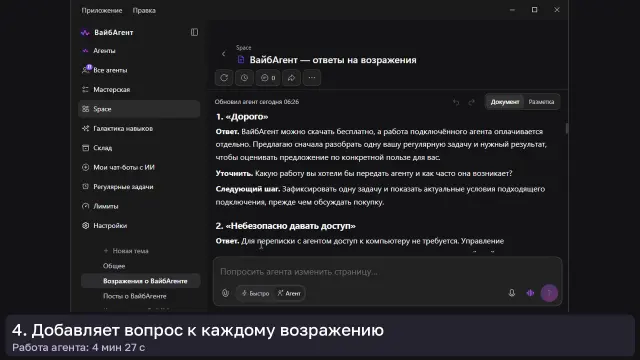Open the more options ellipsis

(312, 78)
